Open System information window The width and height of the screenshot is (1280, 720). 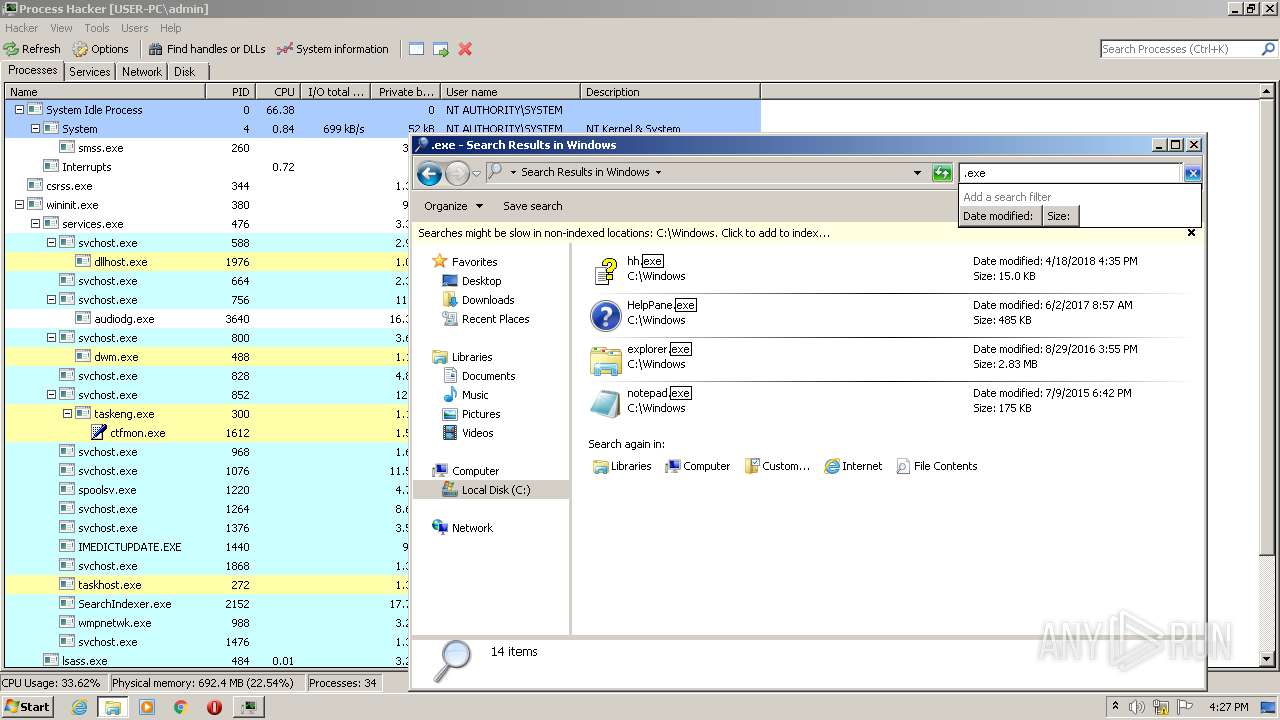(333, 49)
